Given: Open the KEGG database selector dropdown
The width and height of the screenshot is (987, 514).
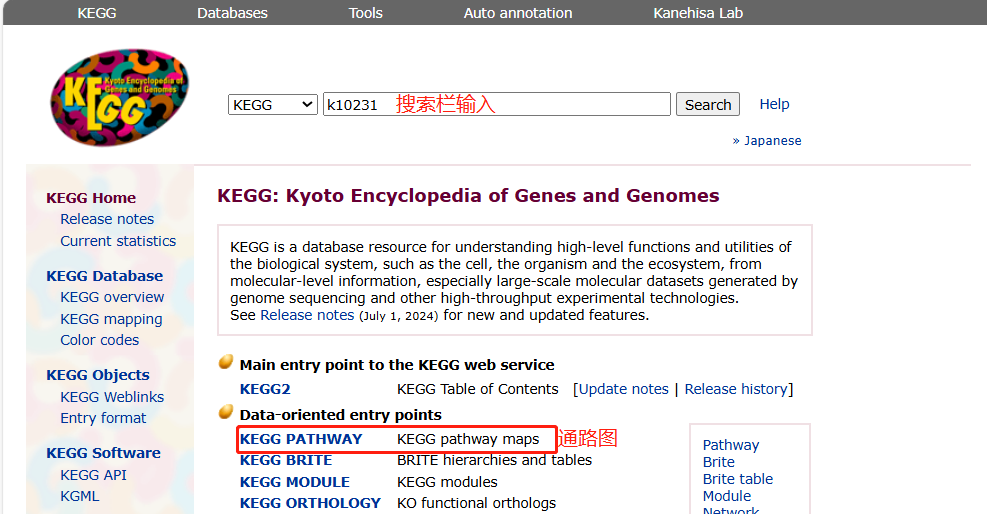Looking at the screenshot, I should tap(273, 104).
